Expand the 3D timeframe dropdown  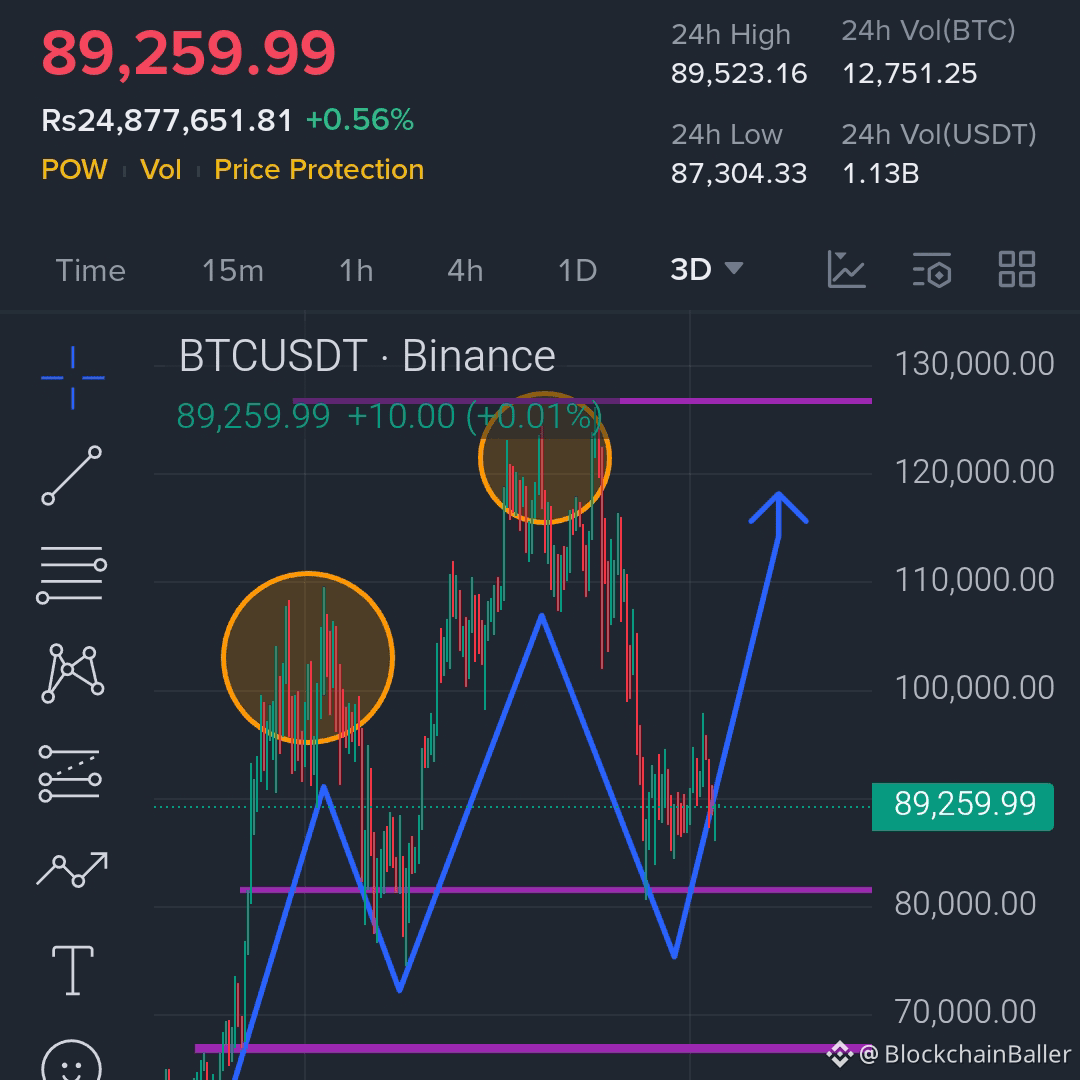coord(706,270)
